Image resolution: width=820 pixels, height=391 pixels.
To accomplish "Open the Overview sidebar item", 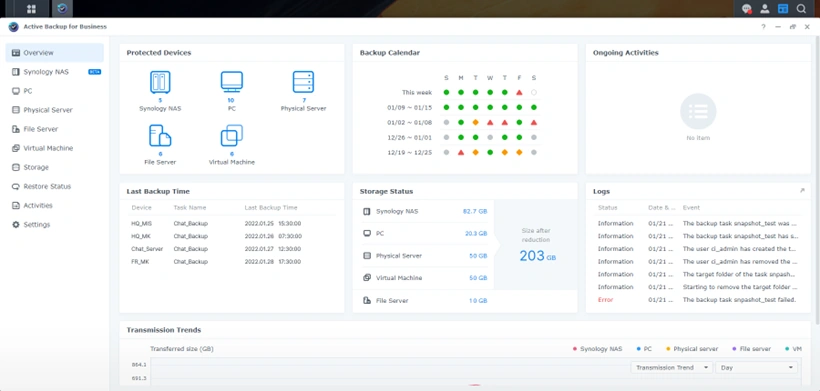I will pyautogui.click(x=54, y=53).
